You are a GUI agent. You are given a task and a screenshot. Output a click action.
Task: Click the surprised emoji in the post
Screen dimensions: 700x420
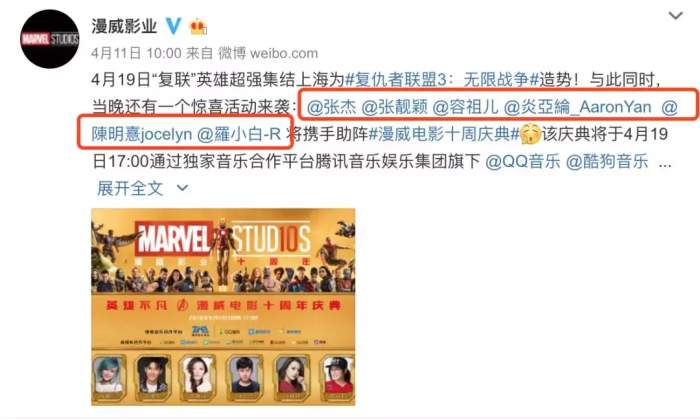coord(530,134)
